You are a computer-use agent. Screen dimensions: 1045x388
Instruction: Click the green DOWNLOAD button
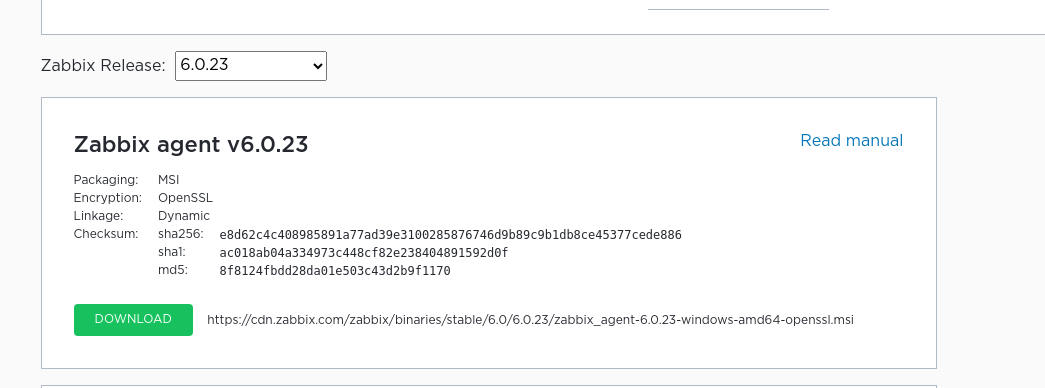133,320
